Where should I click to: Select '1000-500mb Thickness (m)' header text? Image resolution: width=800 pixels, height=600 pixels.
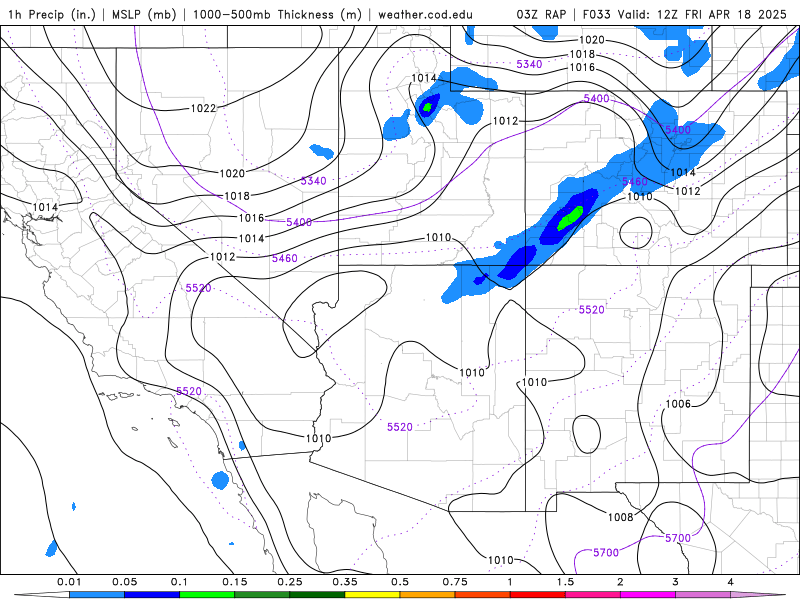(x=277, y=15)
